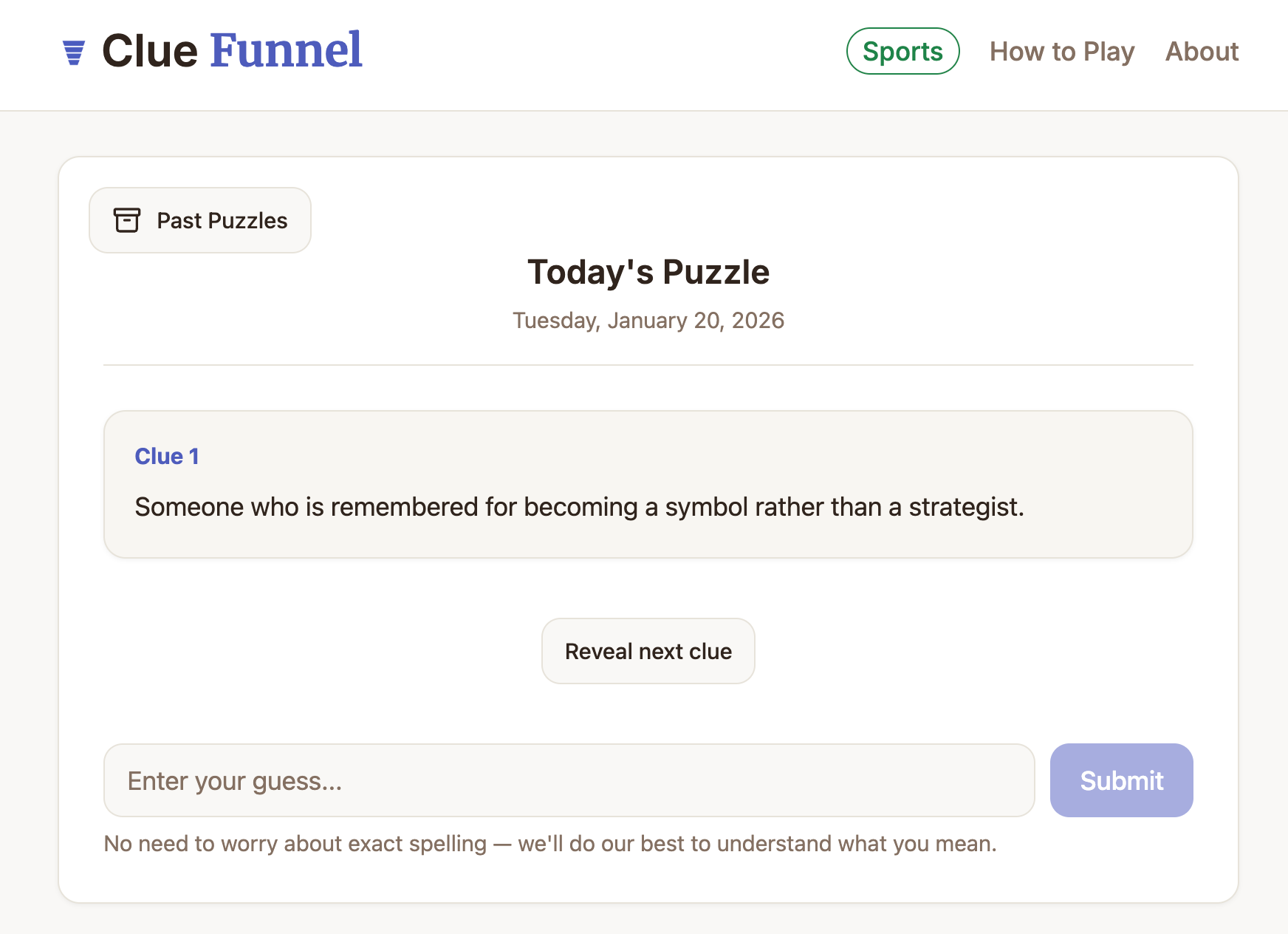Click the divider line under the date
This screenshot has width=1288, height=934.
point(648,365)
